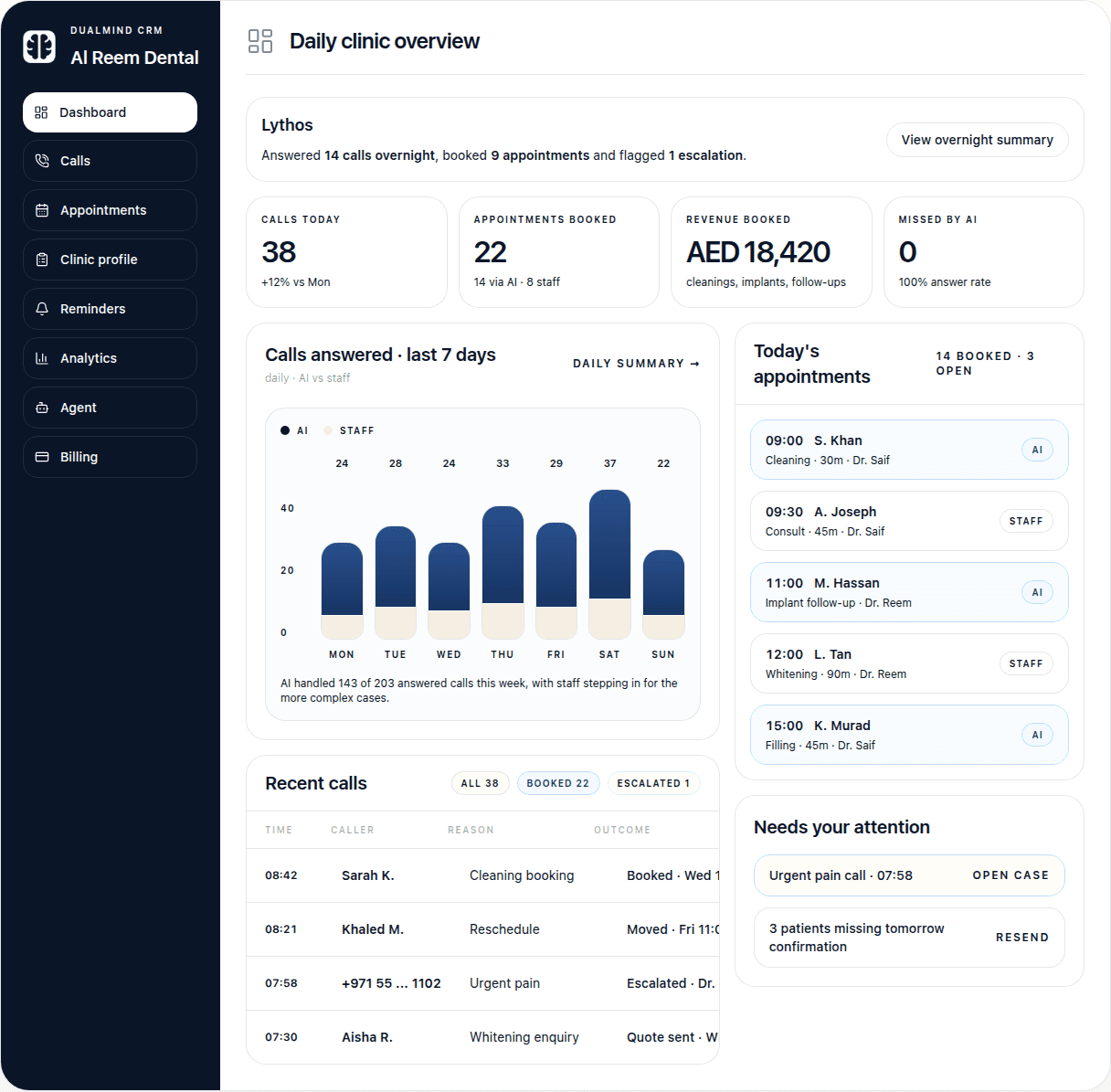Go to the Calls section

[x=110, y=161]
